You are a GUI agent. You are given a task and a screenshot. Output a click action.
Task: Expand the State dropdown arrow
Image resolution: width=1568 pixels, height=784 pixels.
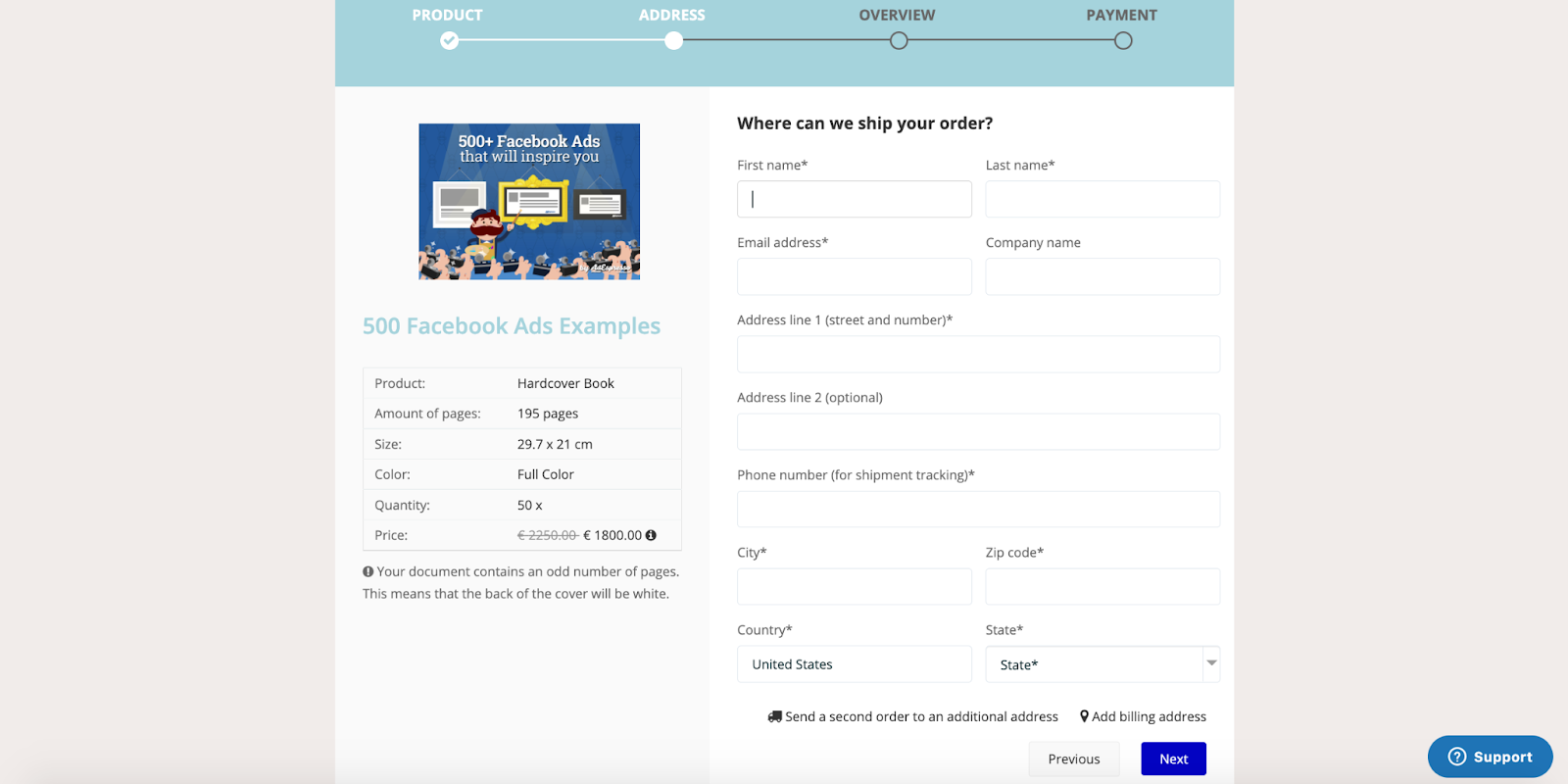pos(1211,663)
